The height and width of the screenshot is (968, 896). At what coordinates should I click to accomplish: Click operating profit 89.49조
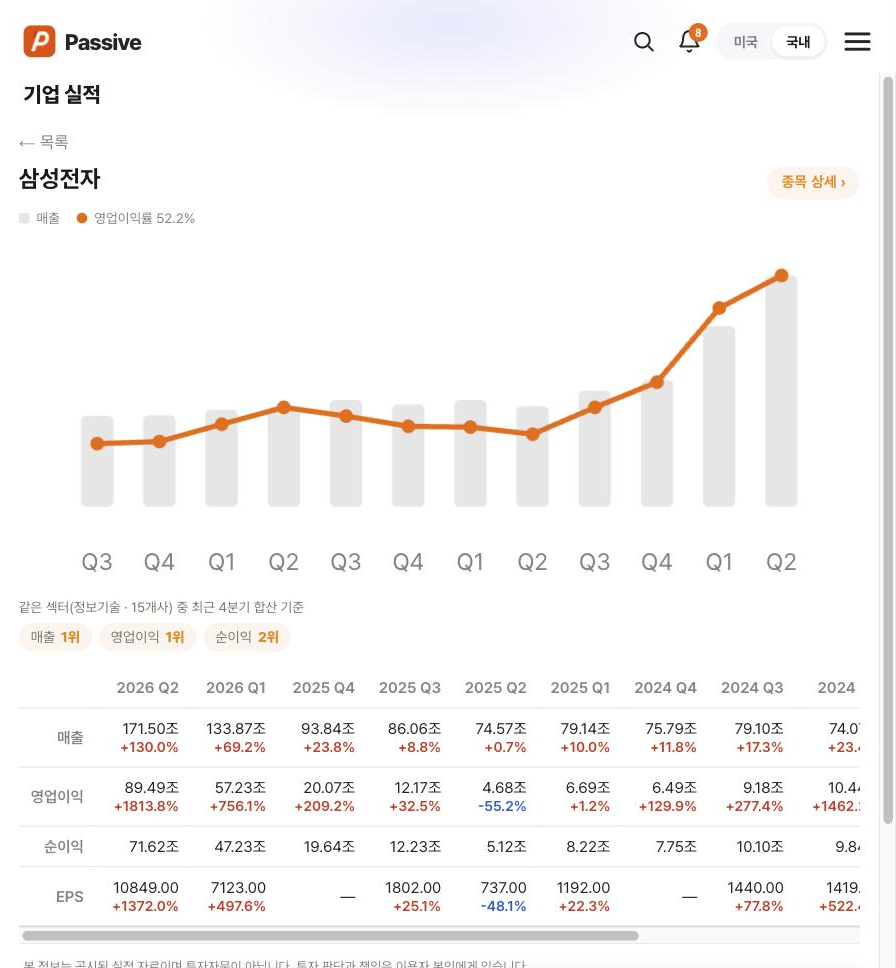151,788
